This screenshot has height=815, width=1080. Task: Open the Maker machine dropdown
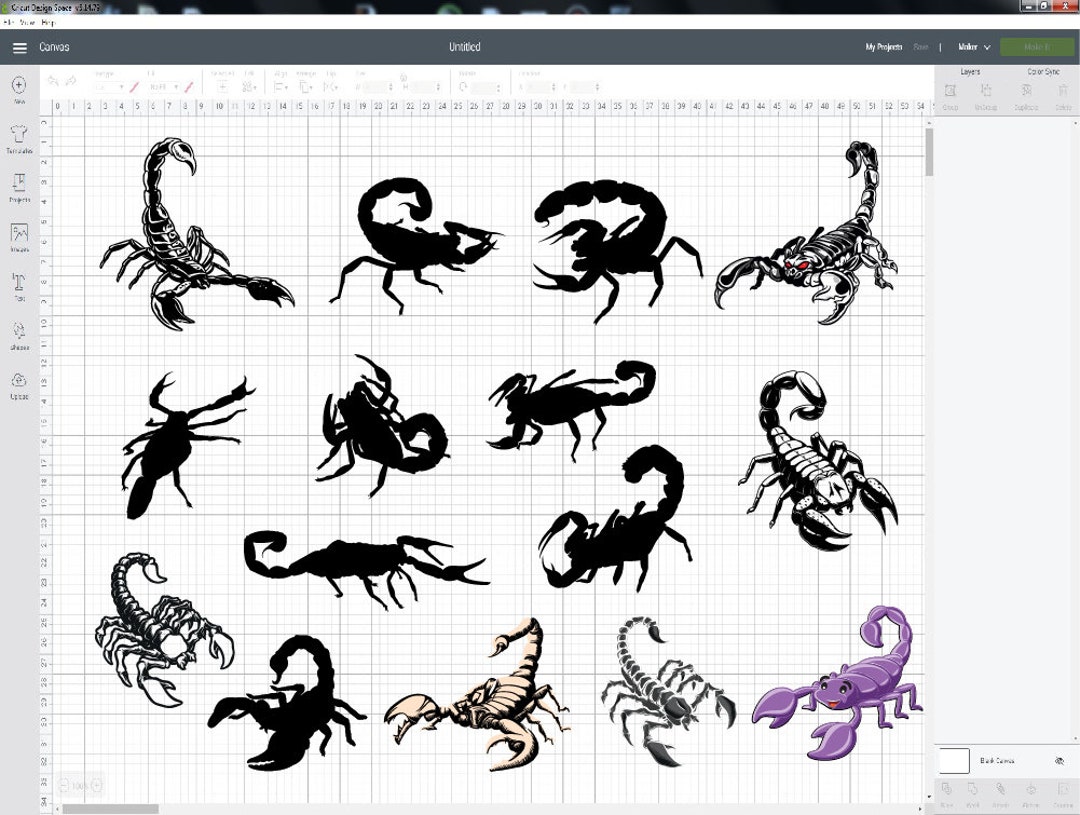[x=972, y=47]
